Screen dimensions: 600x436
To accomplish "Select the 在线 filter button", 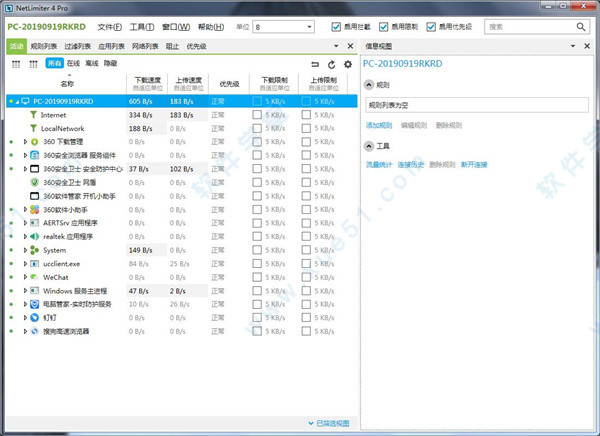I will (x=73, y=63).
